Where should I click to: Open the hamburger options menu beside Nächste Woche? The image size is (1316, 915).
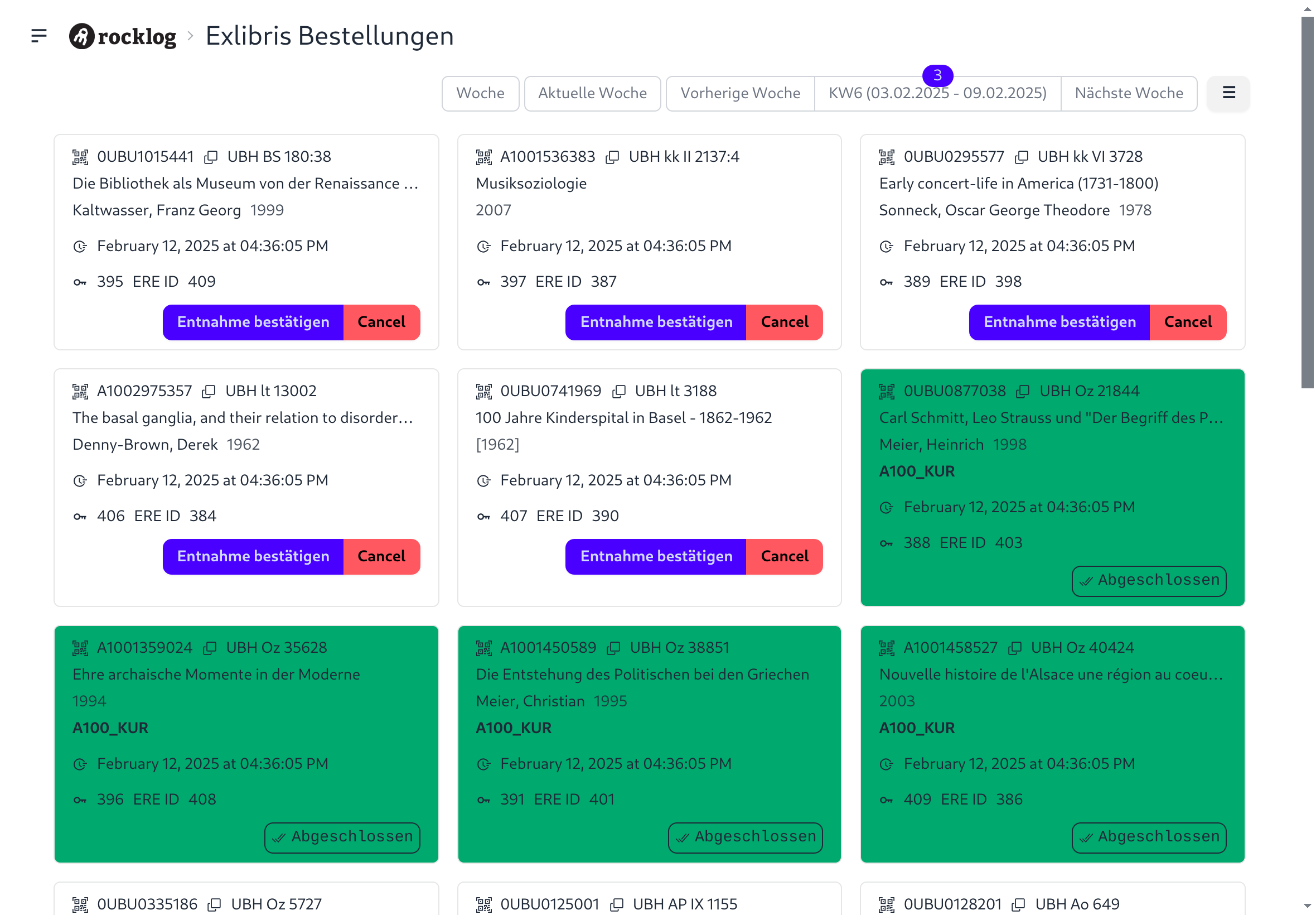[1228, 93]
